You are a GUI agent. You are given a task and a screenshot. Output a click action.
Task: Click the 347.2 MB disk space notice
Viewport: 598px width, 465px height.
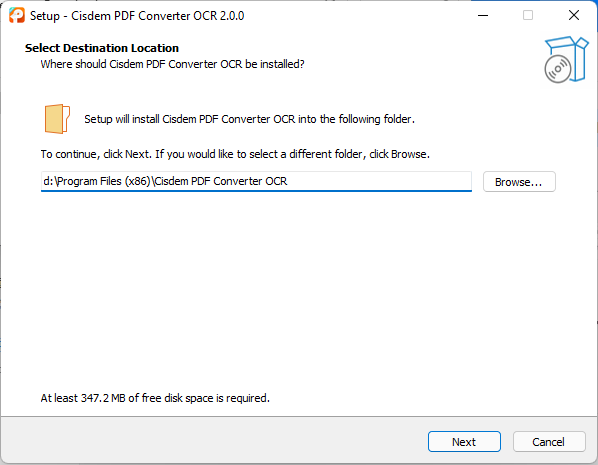click(155, 398)
